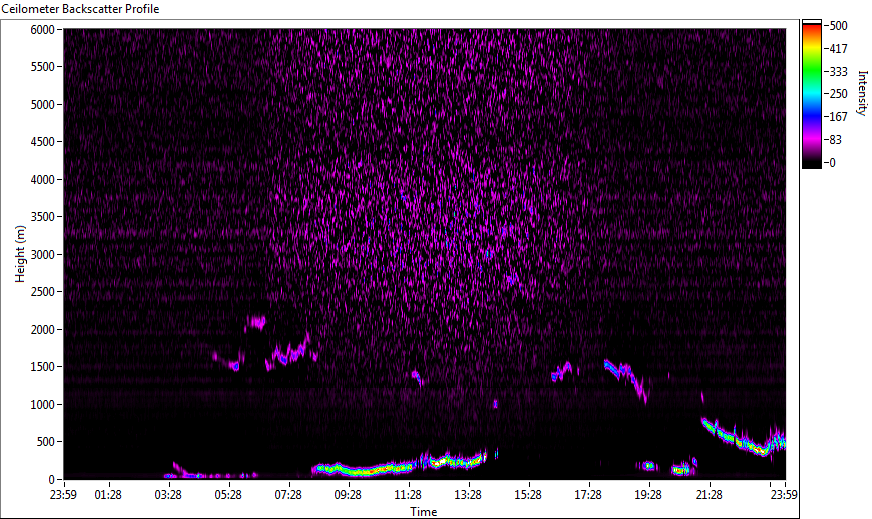This screenshot has width=872, height=519.
Task: Click the Intensity color ramp bar
Action: coord(811,94)
